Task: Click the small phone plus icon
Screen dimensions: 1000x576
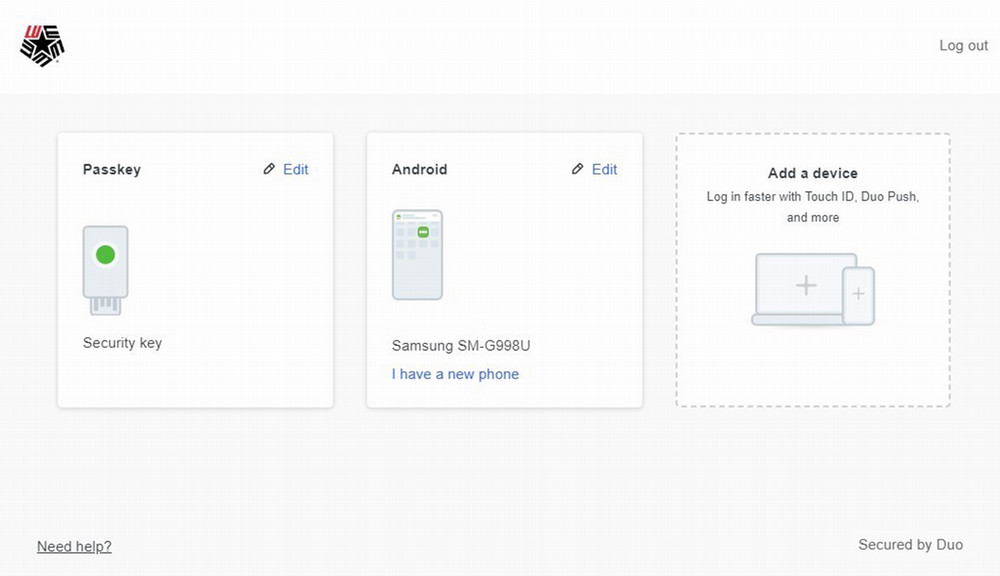Action: [858, 294]
